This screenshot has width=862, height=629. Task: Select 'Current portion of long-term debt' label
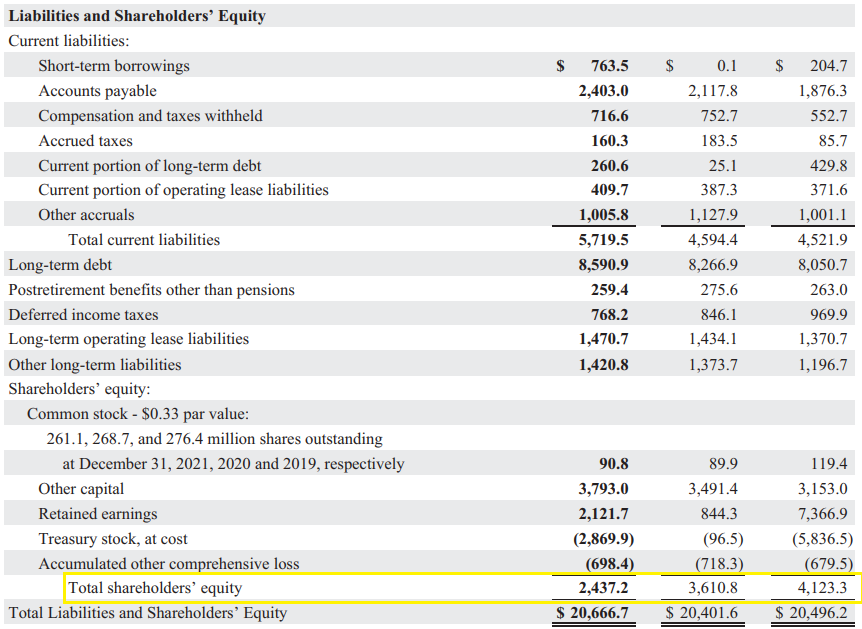[x=150, y=165]
